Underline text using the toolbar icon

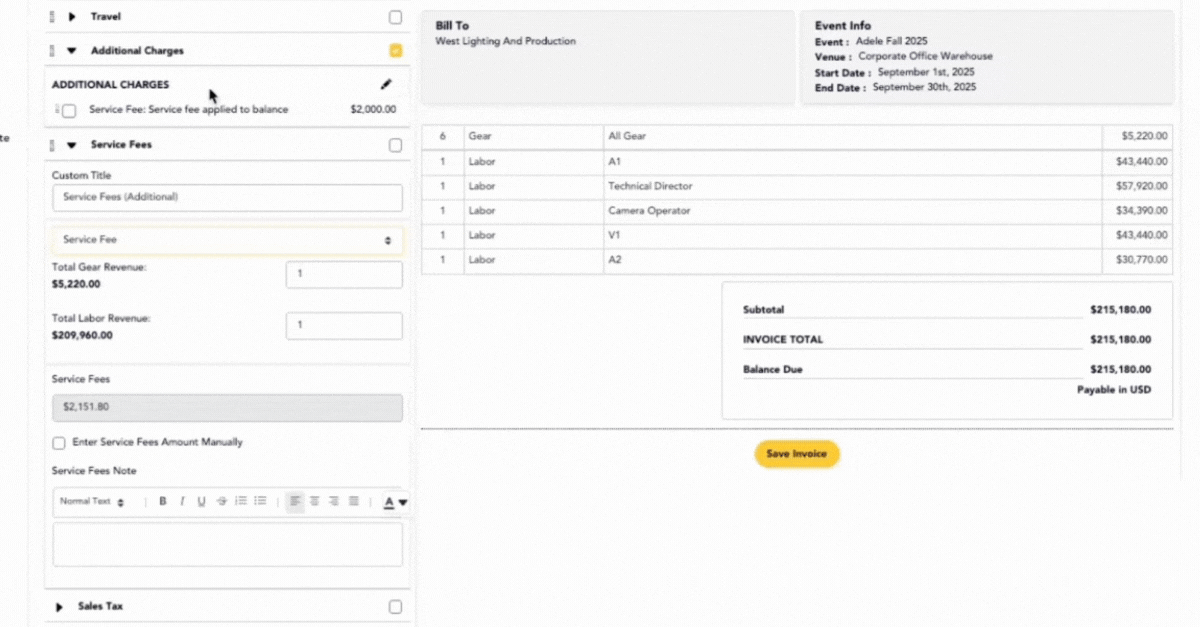point(201,501)
